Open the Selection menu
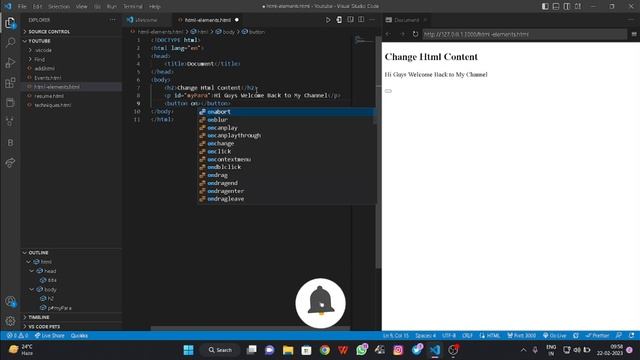Image resolution: width=640 pixels, height=360 pixels. [x=59, y=7]
